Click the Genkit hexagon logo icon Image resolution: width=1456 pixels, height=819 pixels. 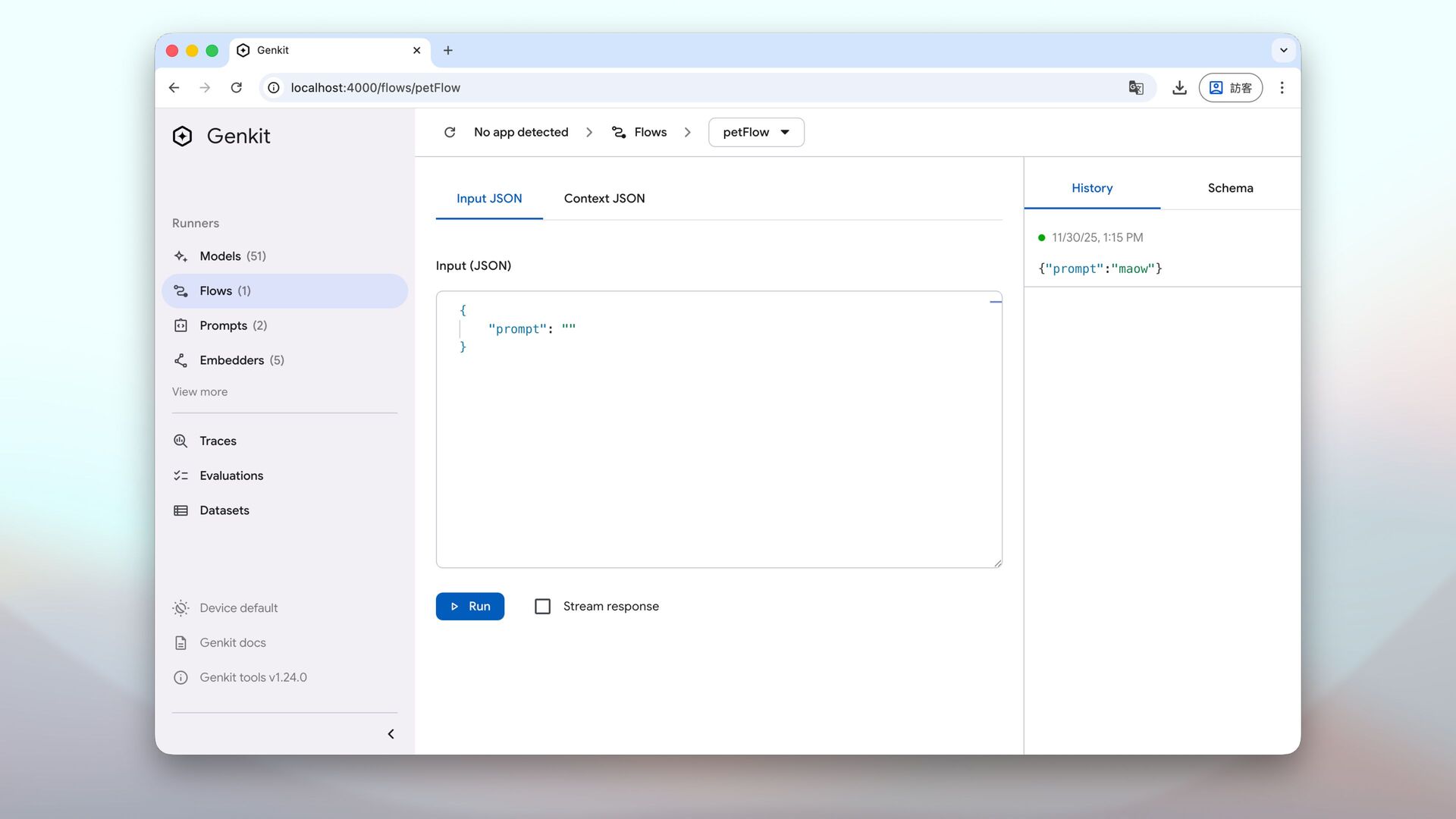click(x=182, y=136)
